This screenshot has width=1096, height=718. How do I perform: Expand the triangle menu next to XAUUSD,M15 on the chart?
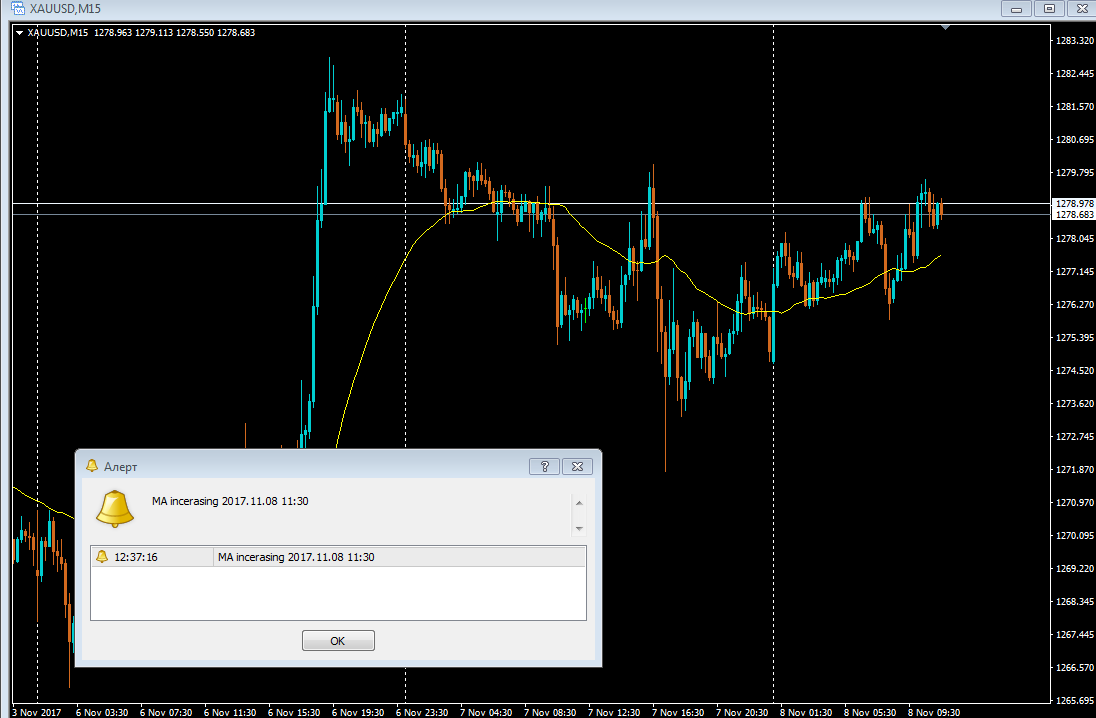(20, 33)
